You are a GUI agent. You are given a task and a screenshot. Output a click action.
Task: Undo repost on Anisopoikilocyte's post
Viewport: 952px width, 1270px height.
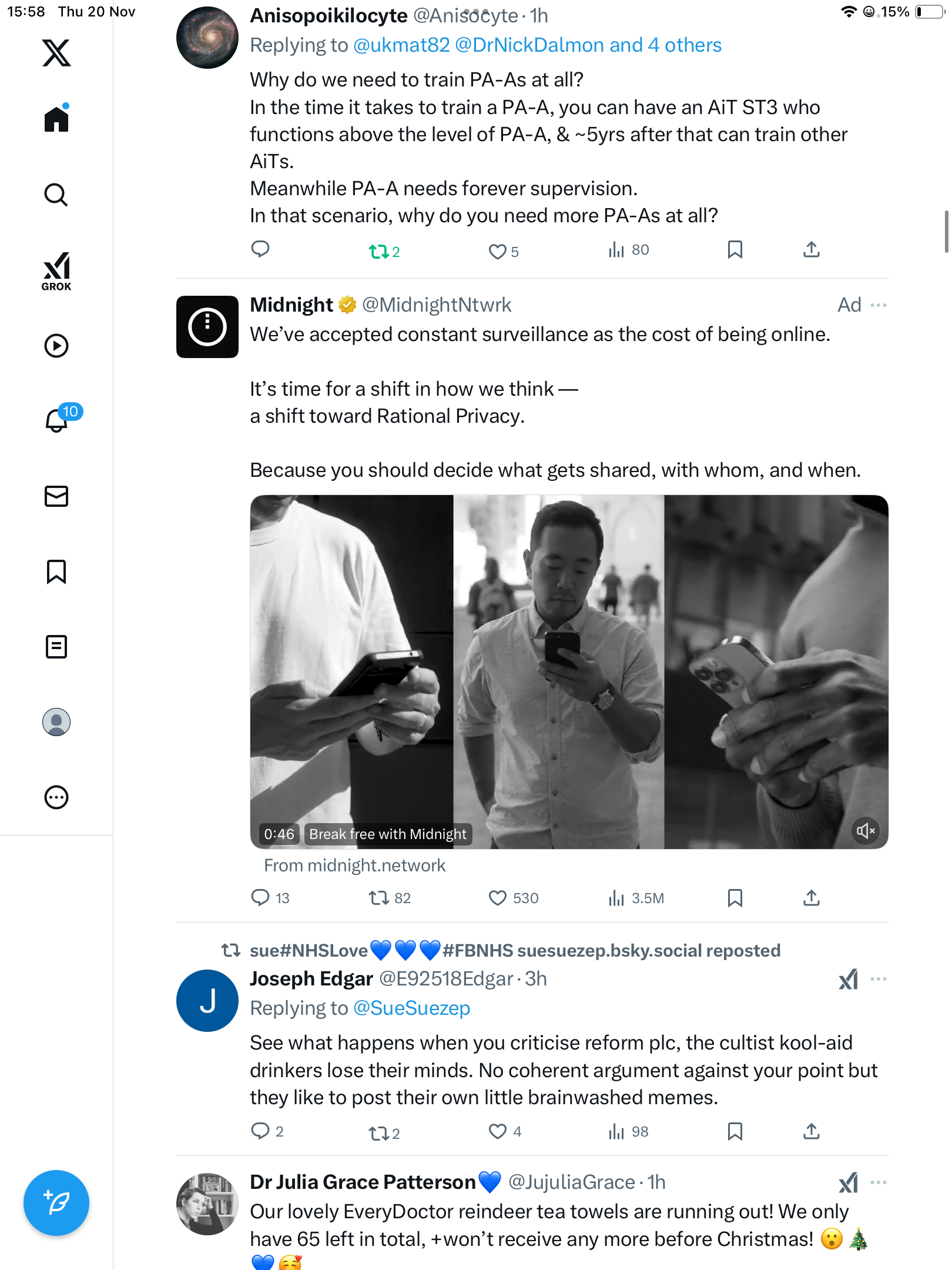(x=379, y=252)
